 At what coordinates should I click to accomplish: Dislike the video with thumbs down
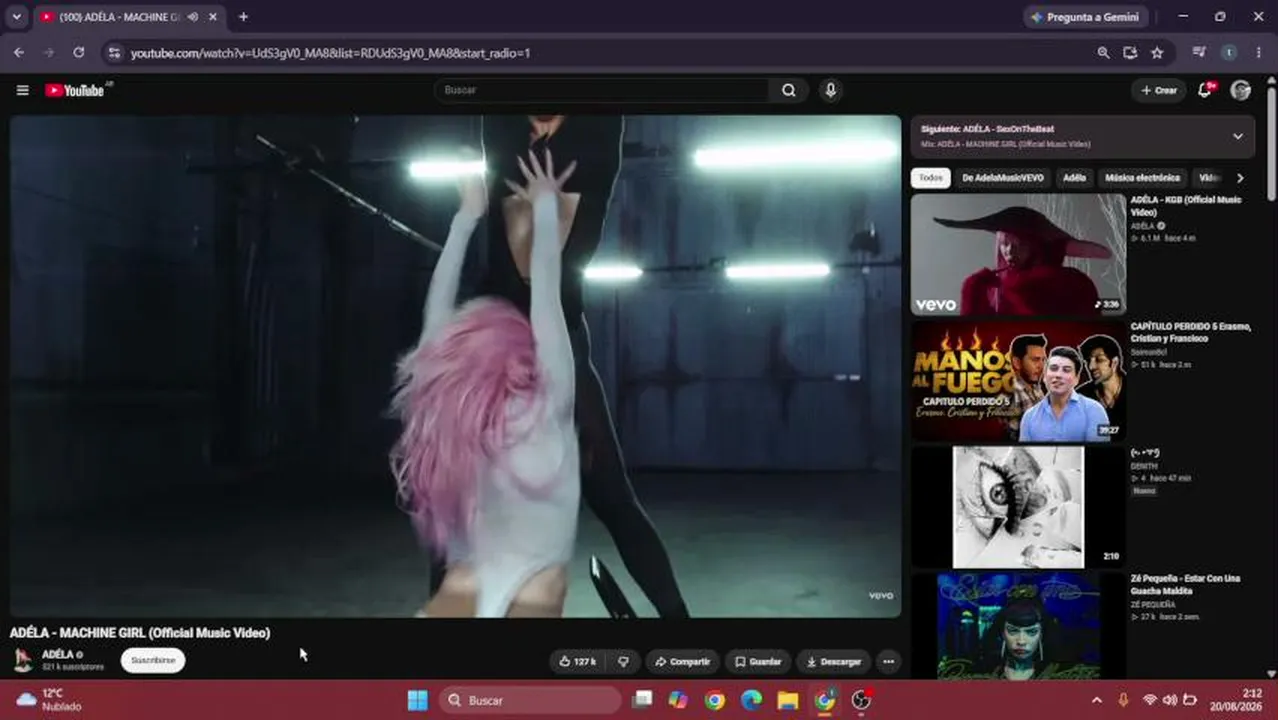[623, 661]
